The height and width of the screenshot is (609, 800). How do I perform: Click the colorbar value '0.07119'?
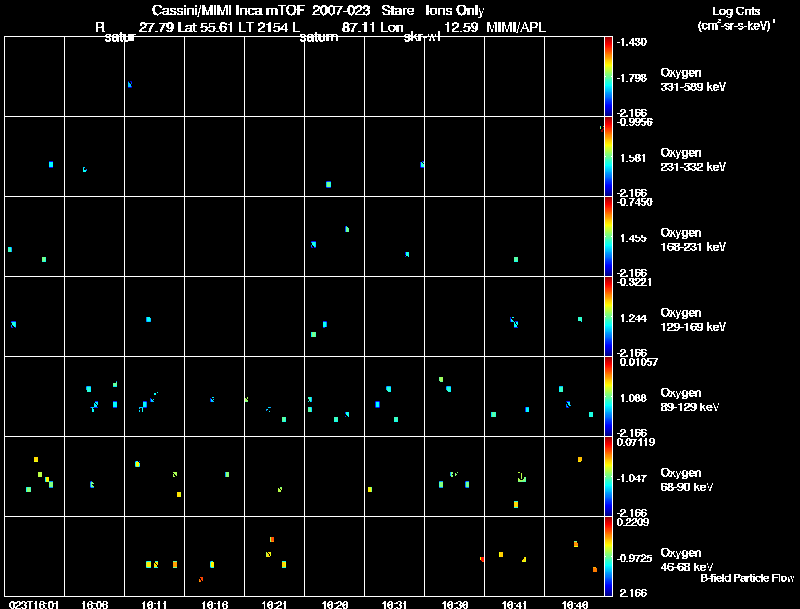click(636, 442)
